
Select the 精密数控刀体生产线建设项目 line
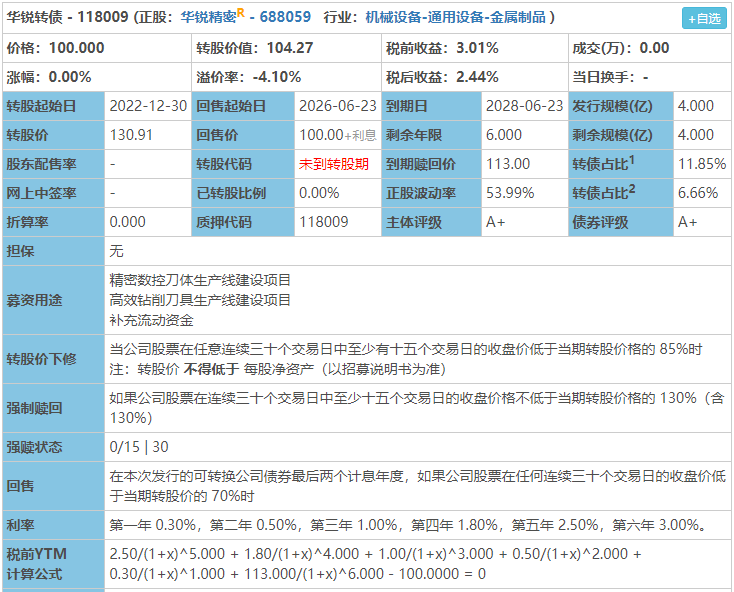200,280
